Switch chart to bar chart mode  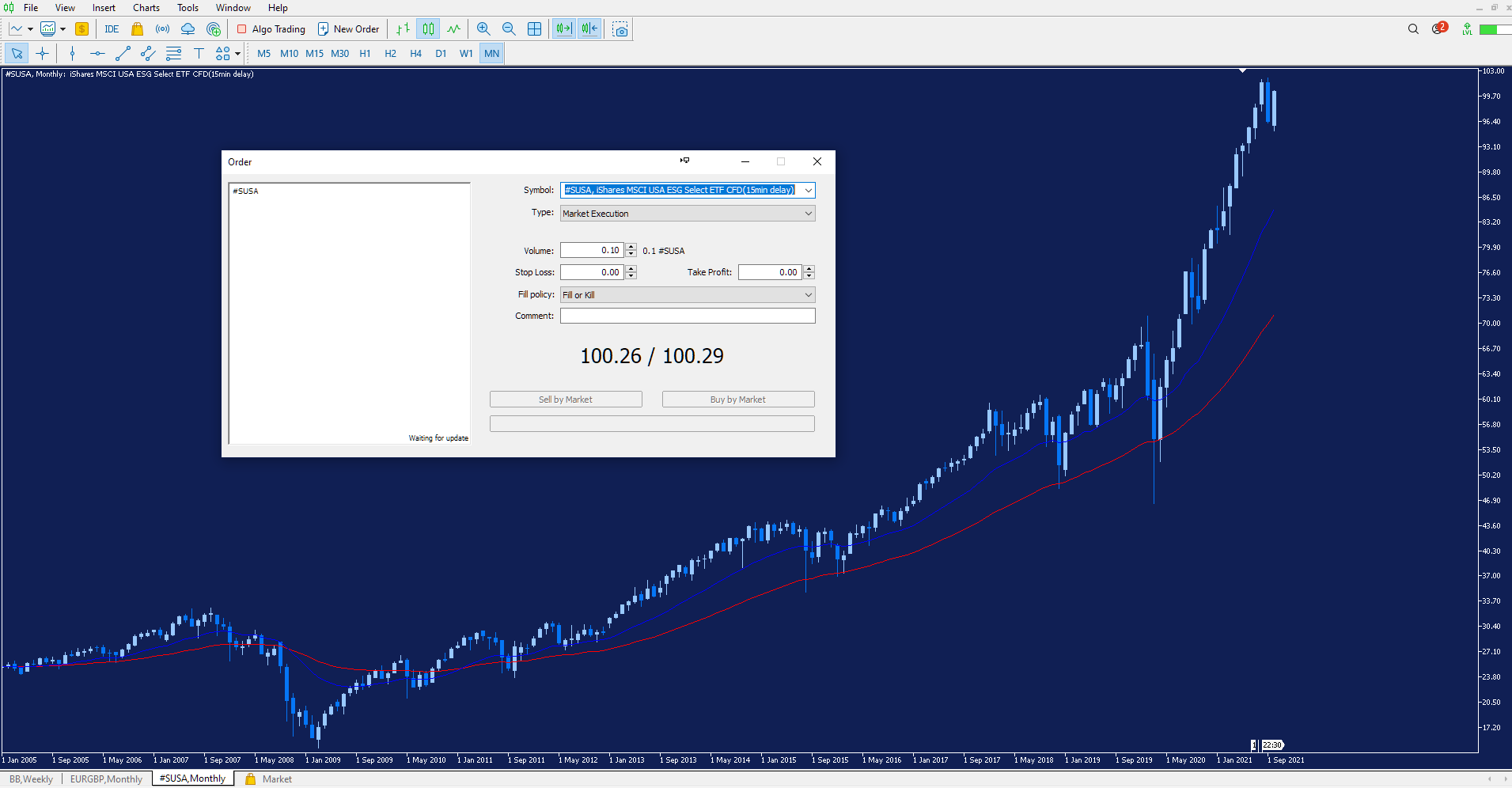(x=403, y=29)
